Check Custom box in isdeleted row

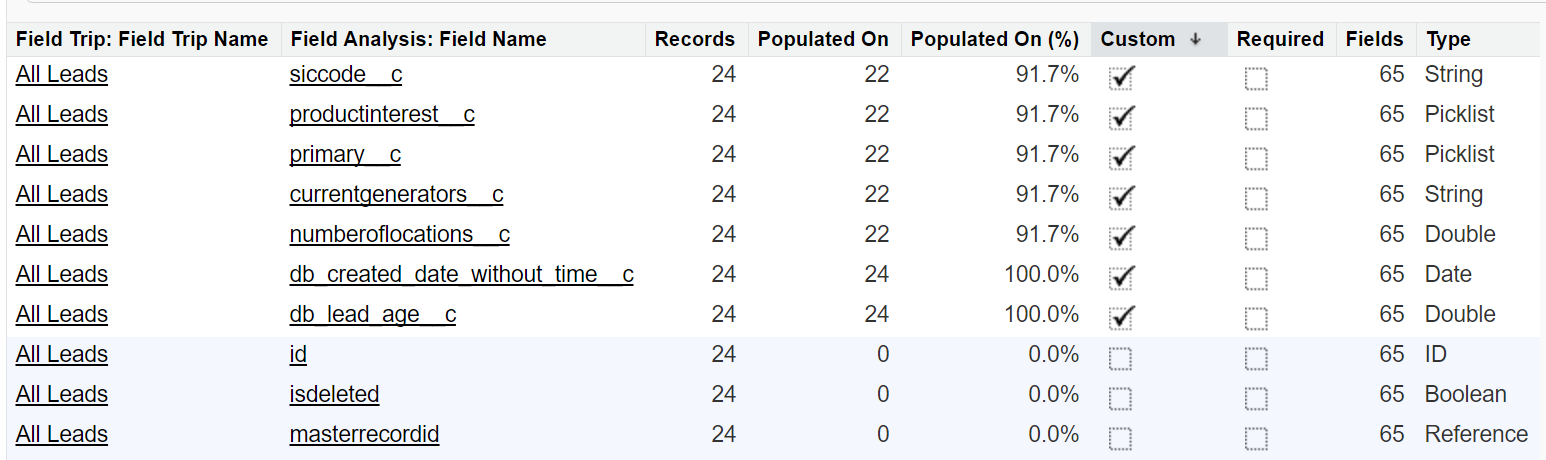(x=1121, y=398)
